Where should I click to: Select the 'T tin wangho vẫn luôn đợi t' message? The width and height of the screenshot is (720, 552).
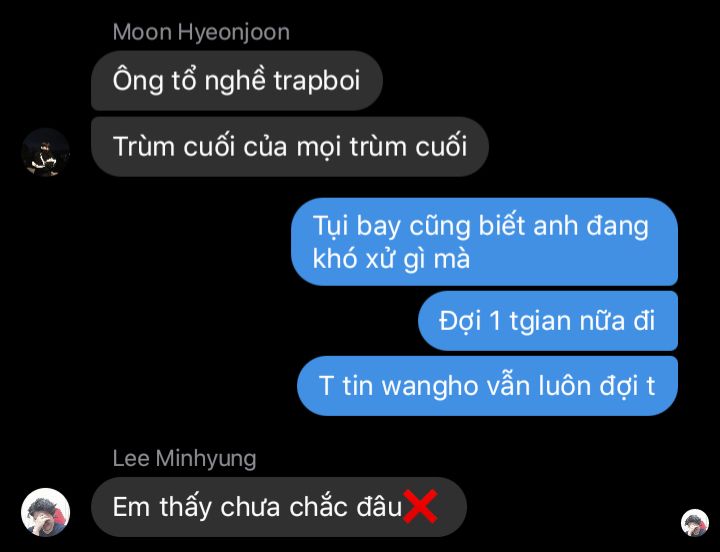tap(487, 386)
